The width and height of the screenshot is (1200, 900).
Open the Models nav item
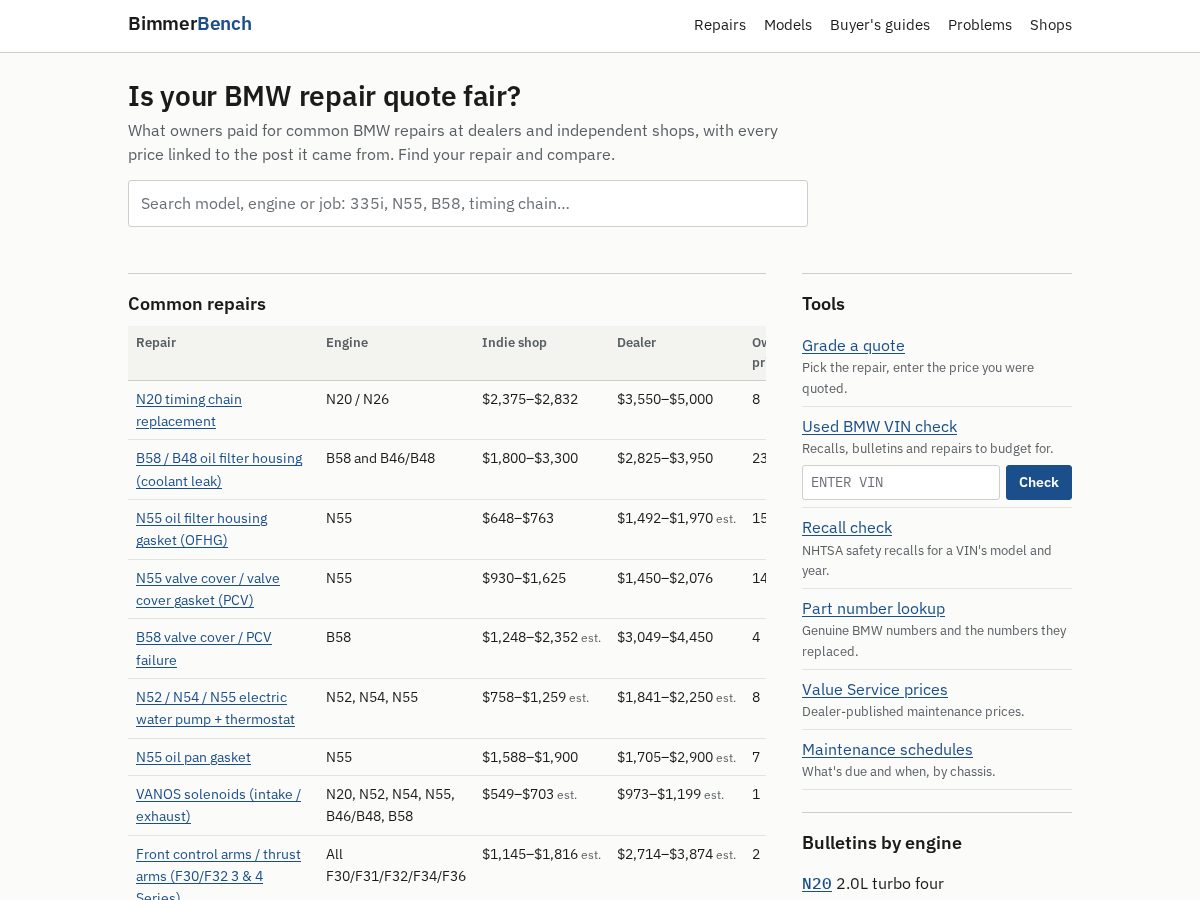pyautogui.click(x=788, y=25)
